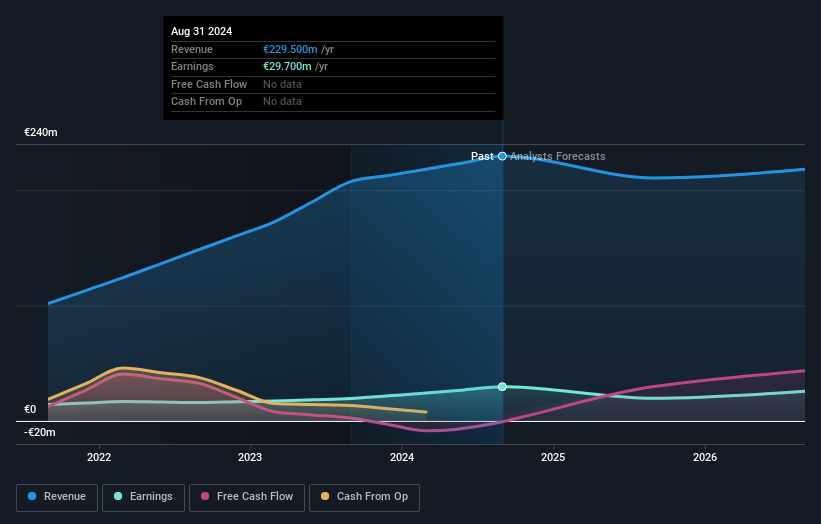Click No data in Free Cash Flow row

click(x=282, y=84)
